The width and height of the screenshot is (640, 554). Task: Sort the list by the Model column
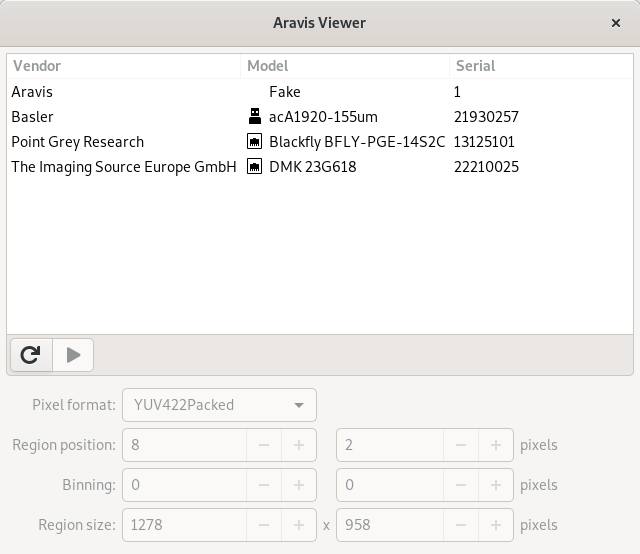pyautogui.click(x=345, y=66)
